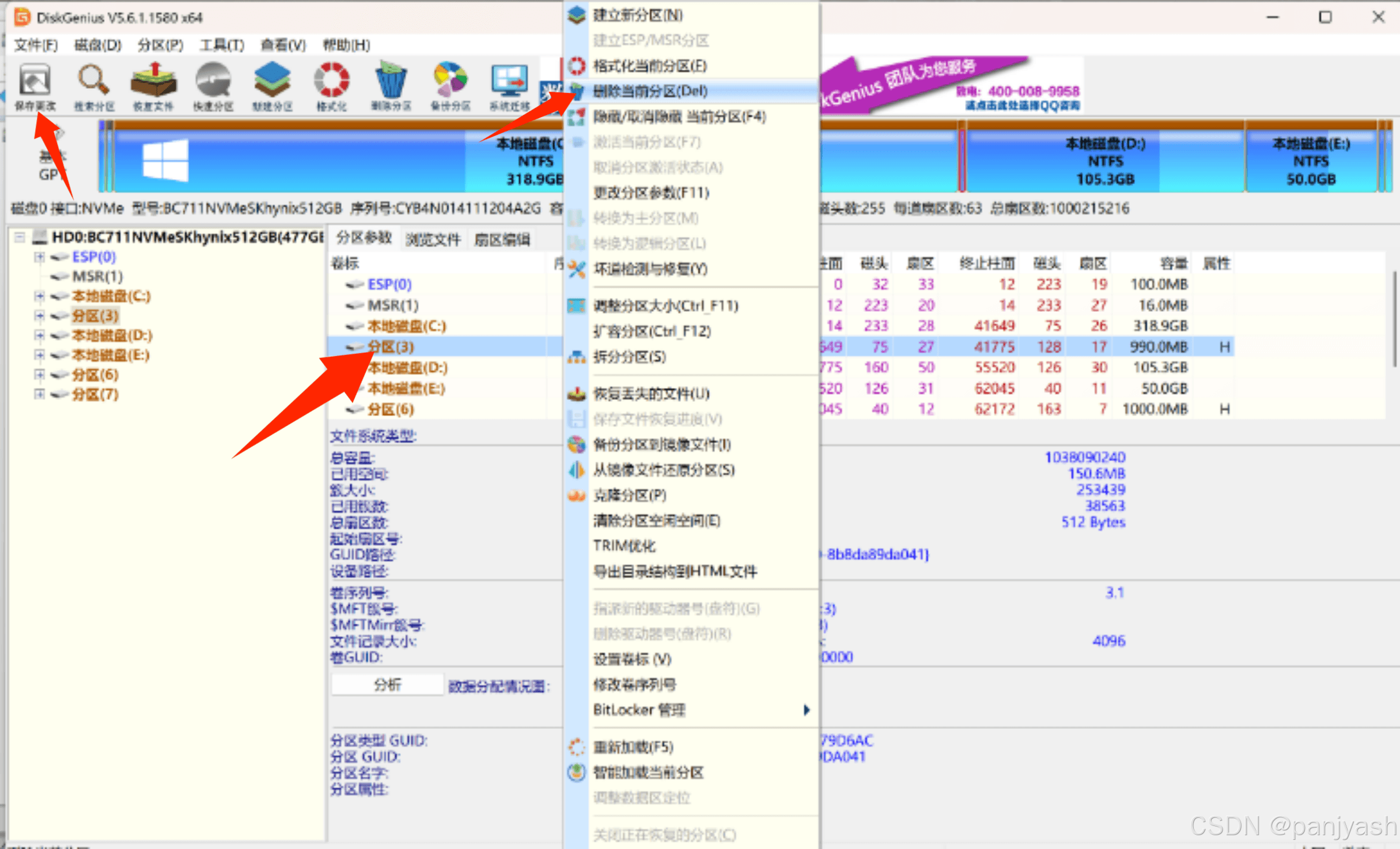Expand the ESP(0) tree node

click(x=39, y=256)
